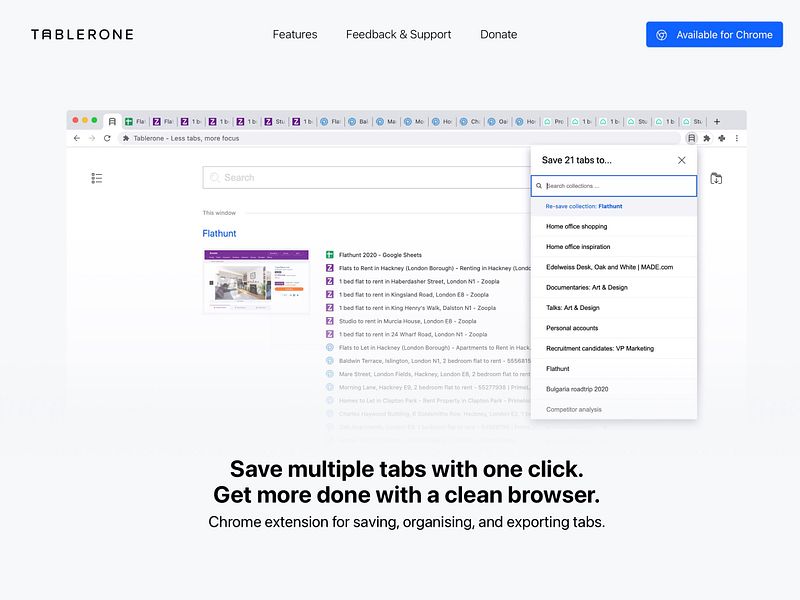Viewport: 800px width, 600px height.
Task: Select Documentaries: Art & Design
Action: 614,287
